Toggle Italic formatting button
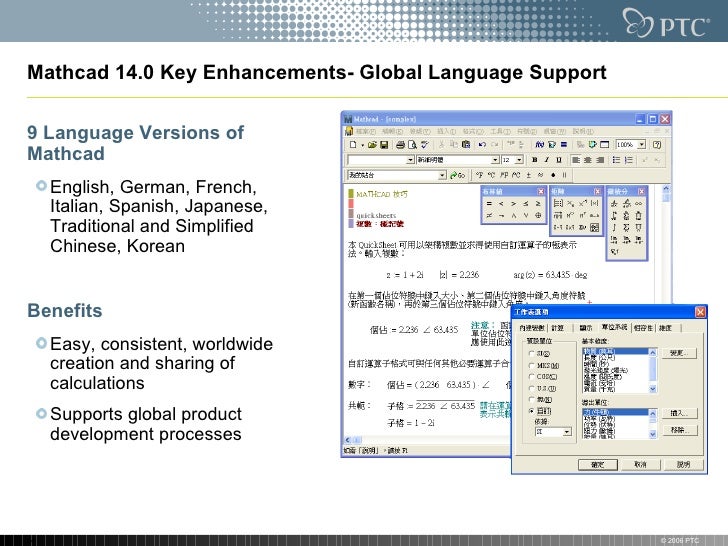 547,160
